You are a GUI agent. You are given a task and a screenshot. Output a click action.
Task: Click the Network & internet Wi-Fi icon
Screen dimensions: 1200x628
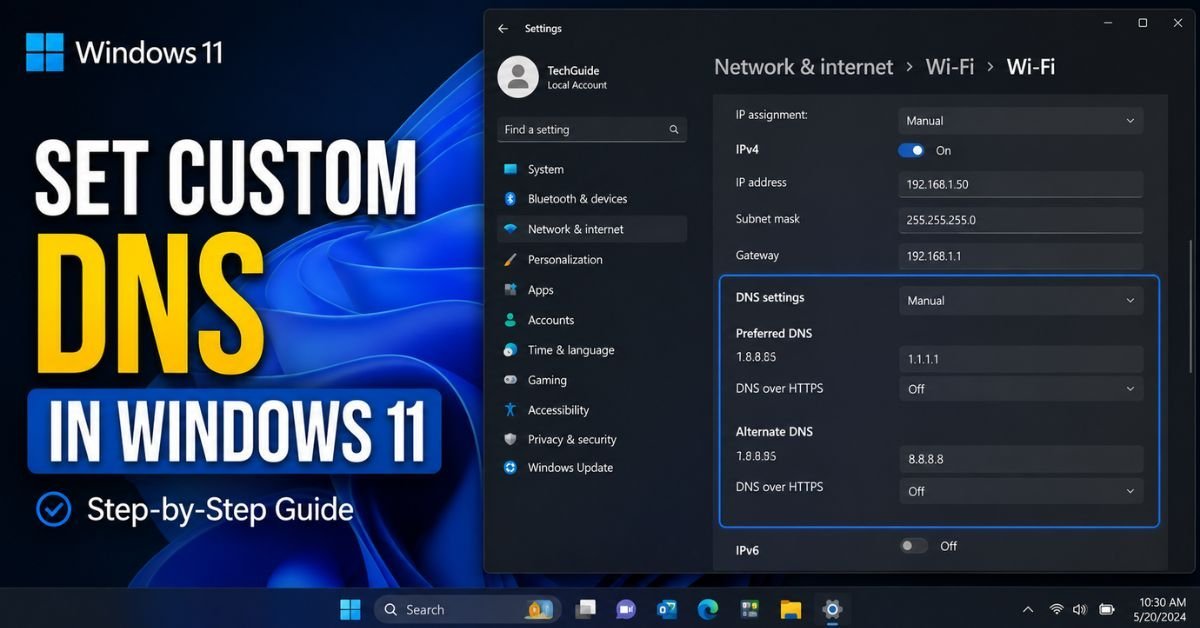[511, 229]
